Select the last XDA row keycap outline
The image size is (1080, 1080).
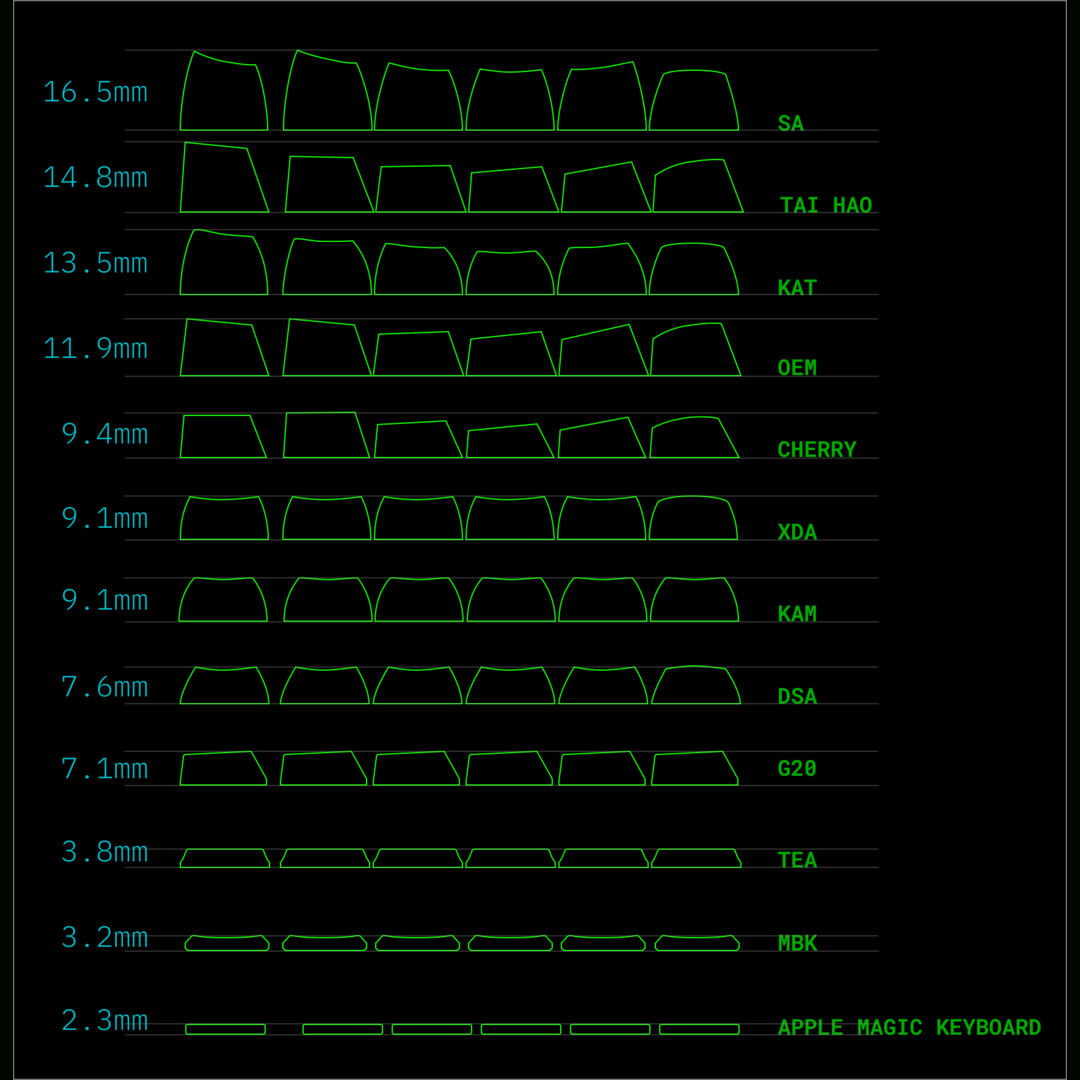coord(693,519)
